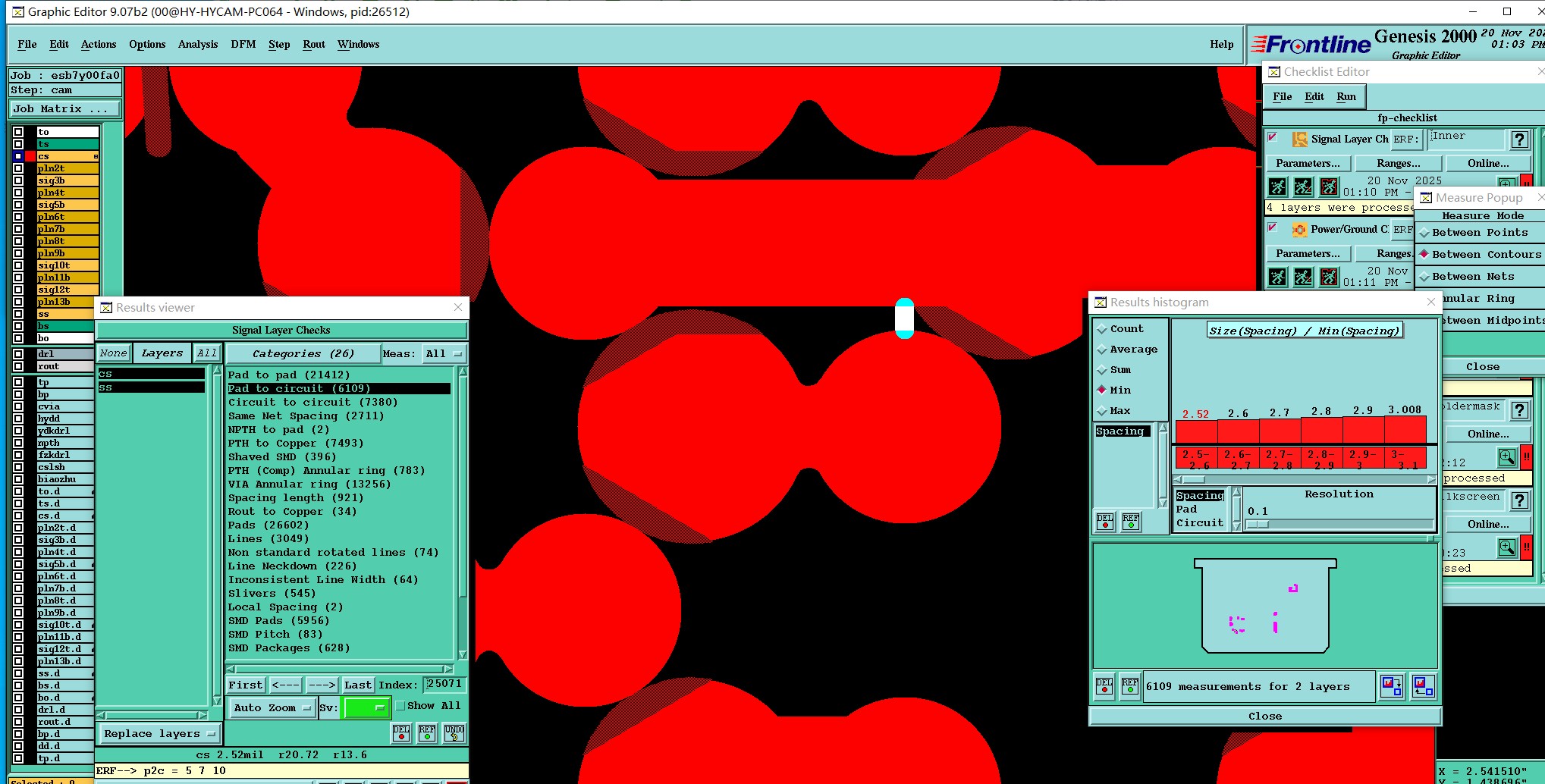
Task: Open Categories (26) selector
Action: click(303, 354)
